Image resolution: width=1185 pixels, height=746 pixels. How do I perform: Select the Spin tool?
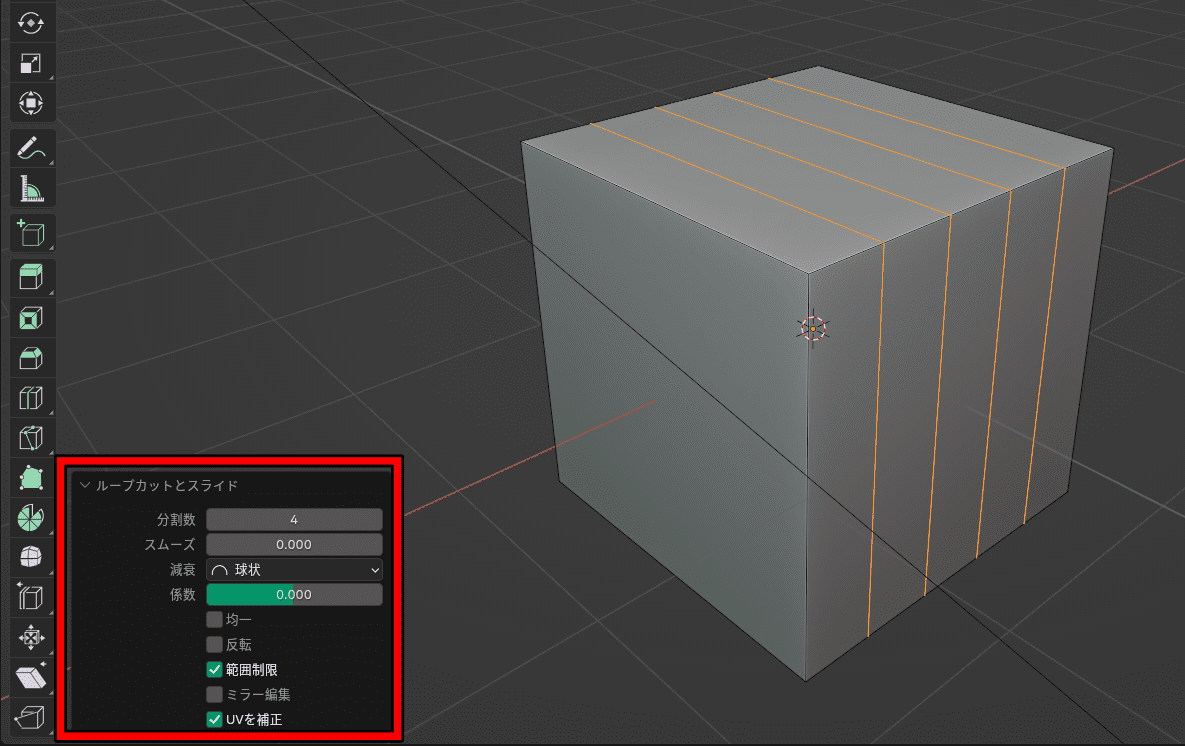click(x=31, y=518)
